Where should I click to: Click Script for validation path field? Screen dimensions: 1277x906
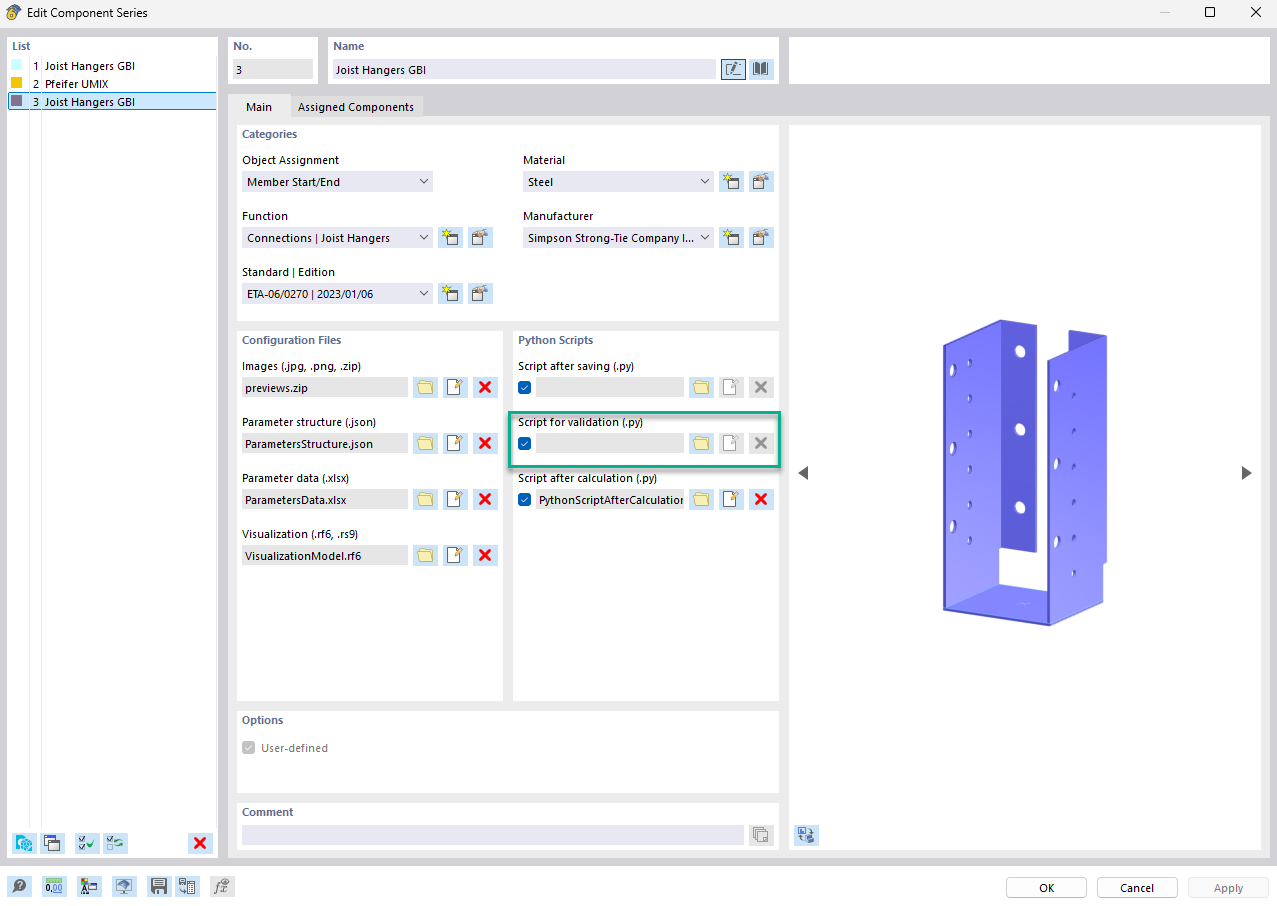pos(610,443)
